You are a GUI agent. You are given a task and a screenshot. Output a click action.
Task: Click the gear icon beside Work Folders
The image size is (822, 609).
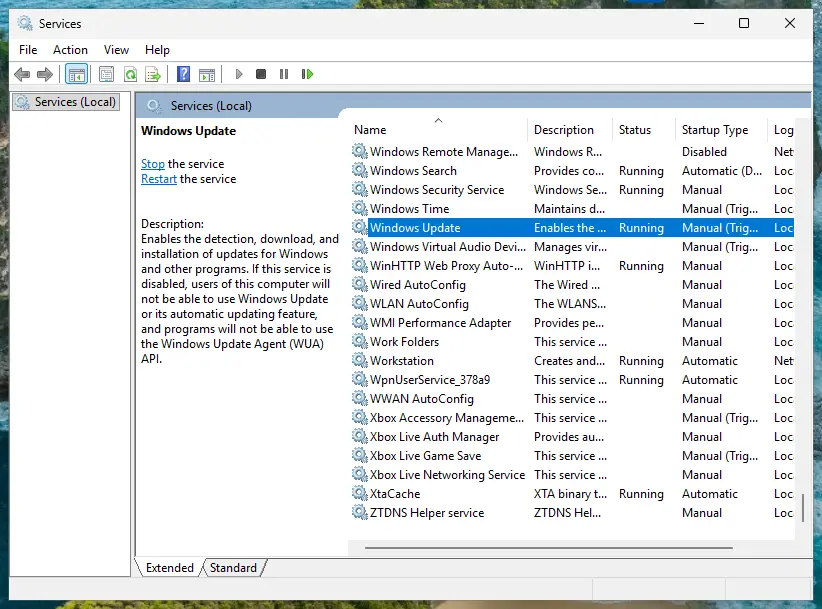point(360,342)
